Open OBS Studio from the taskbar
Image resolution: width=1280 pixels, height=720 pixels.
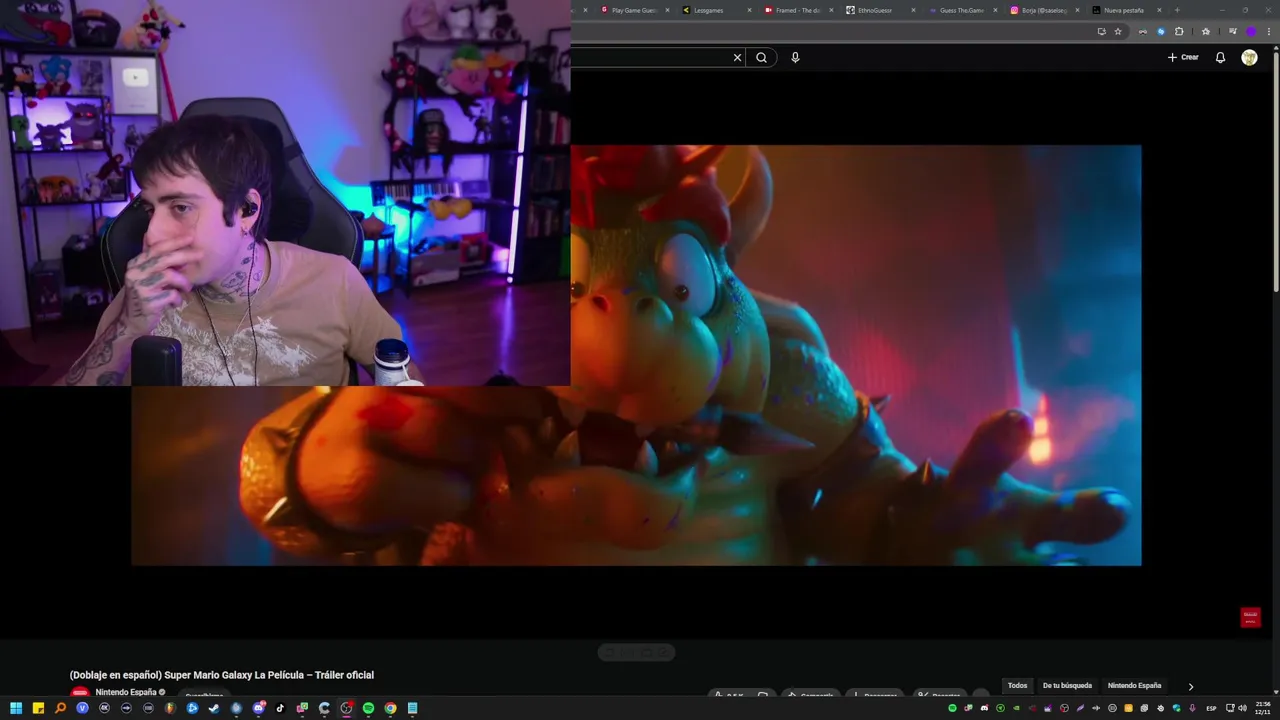(346, 708)
